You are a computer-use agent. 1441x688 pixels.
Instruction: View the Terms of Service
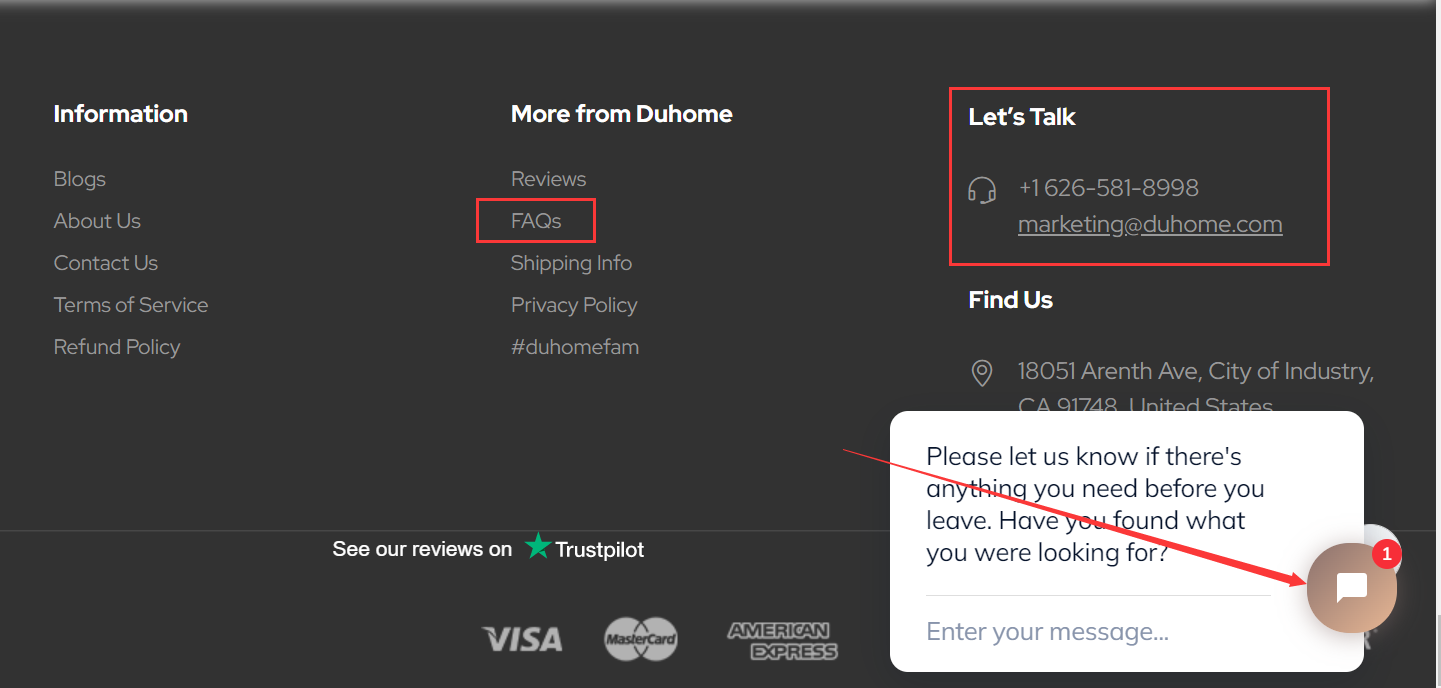tap(131, 305)
